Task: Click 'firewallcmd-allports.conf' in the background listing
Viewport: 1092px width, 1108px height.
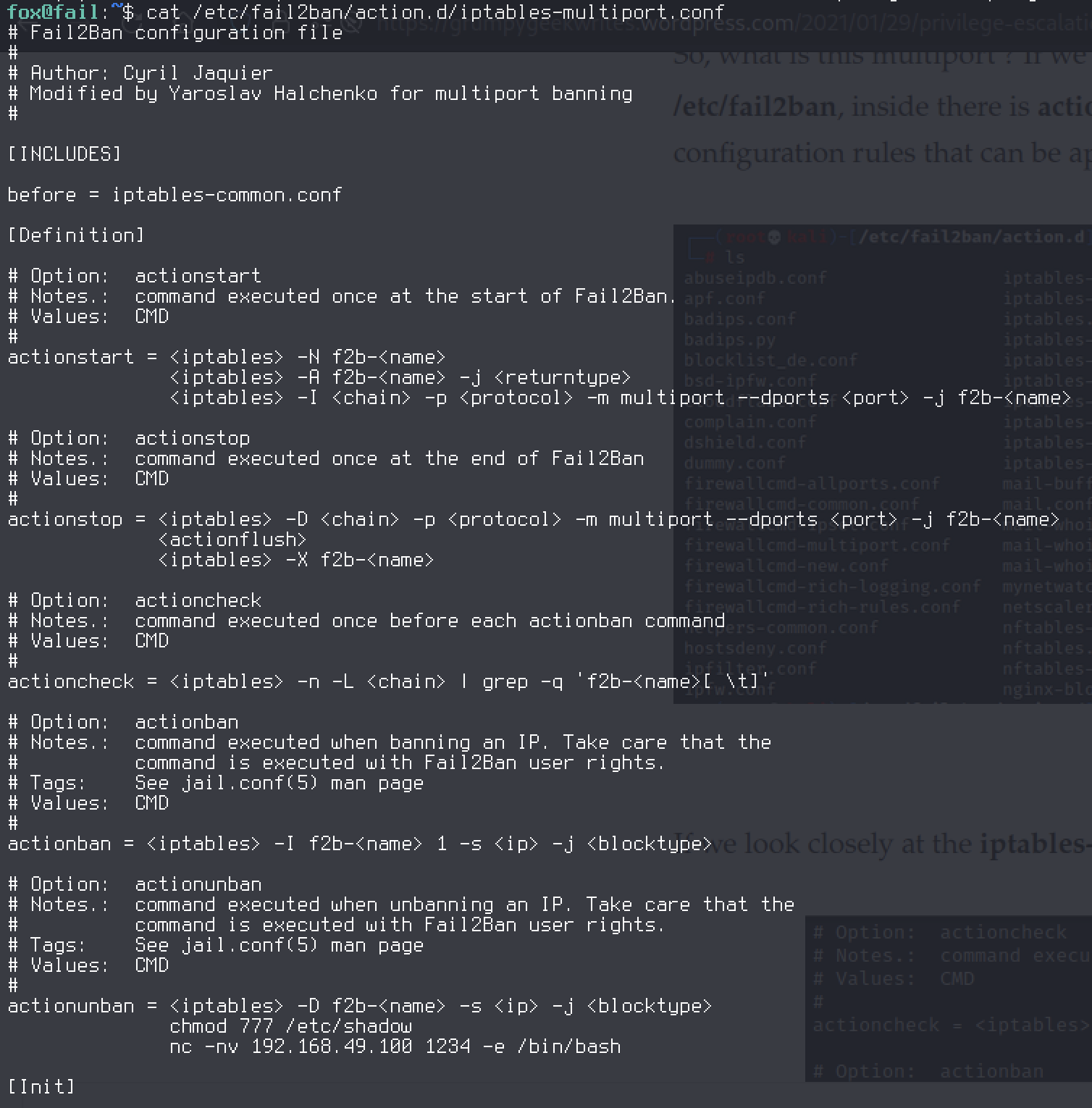Action: tap(812, 484)
